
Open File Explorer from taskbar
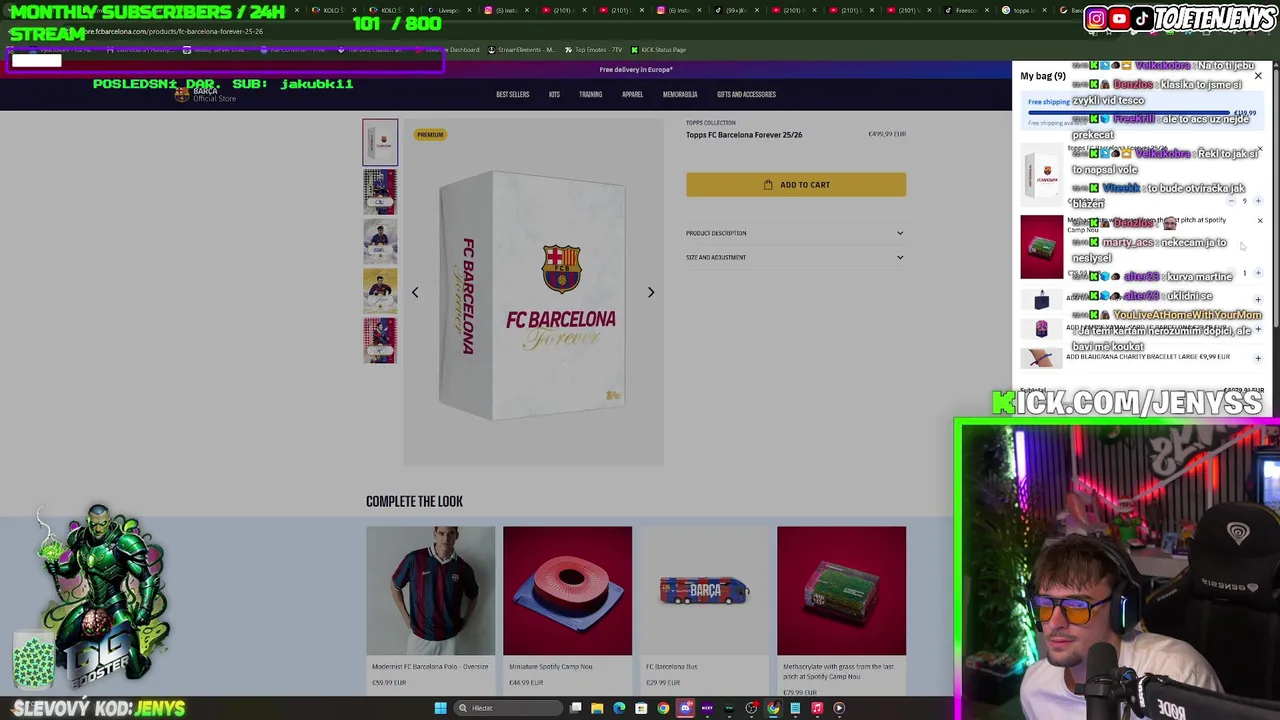[x=597, y=708]
